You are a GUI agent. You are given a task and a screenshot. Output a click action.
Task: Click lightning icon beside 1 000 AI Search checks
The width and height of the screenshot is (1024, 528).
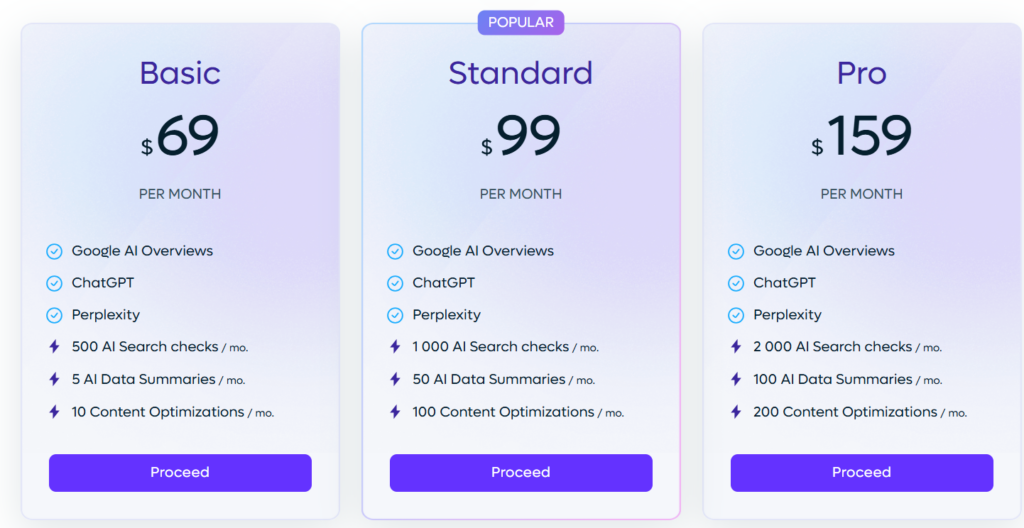tap(395, 347)
